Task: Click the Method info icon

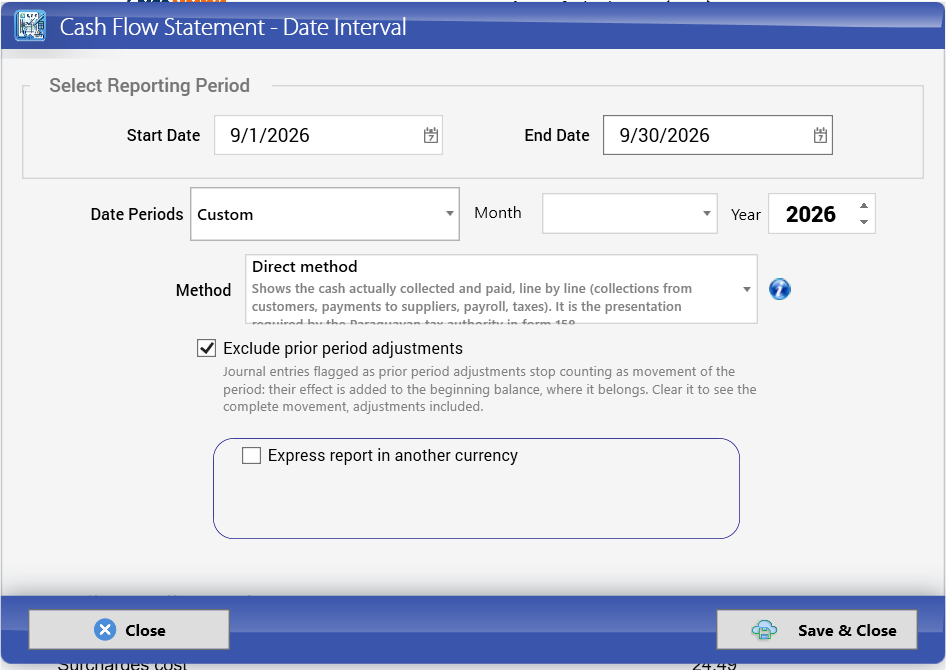Action: click(x=780, y=289)
